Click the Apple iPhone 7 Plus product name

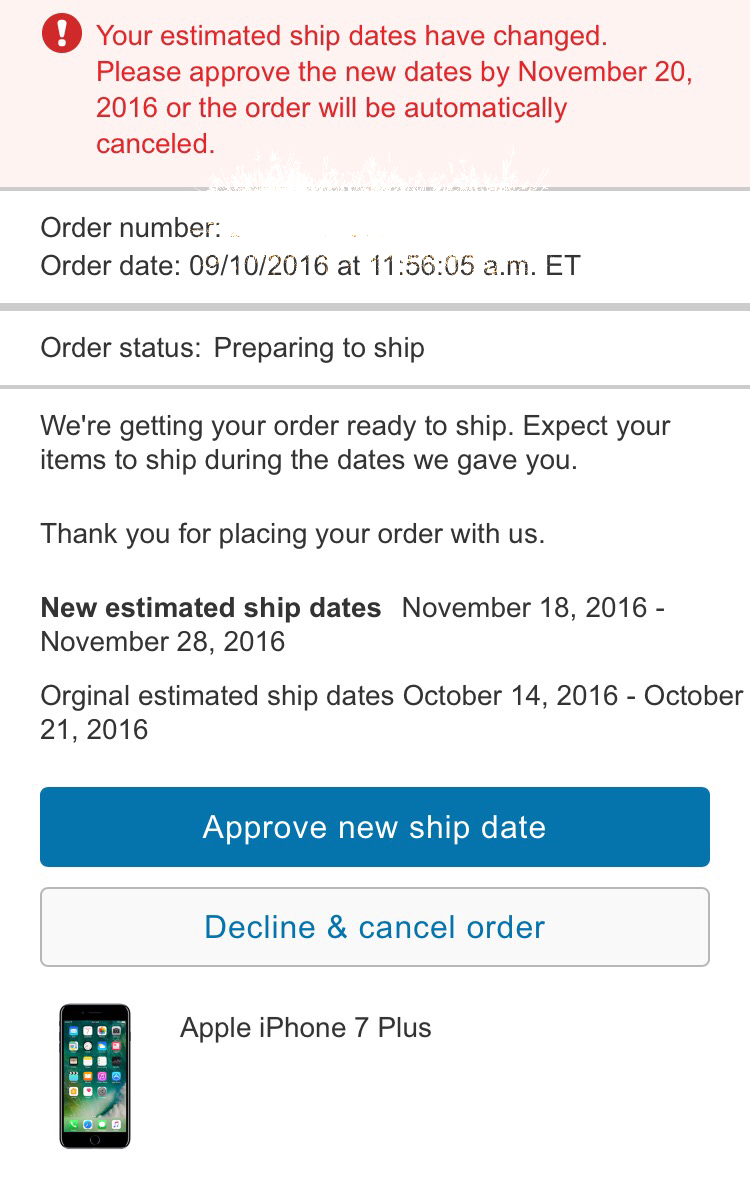point(305,1028)
